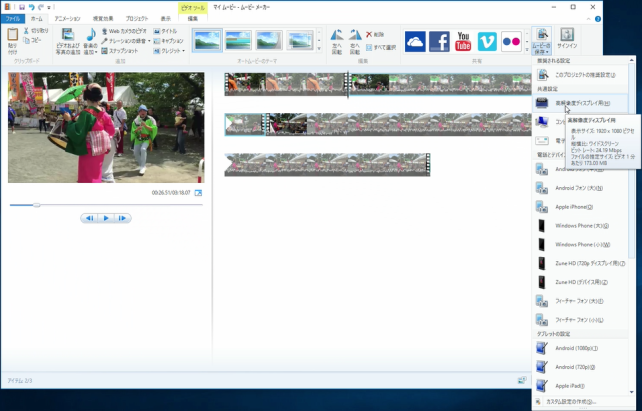The width and height of the screenshot is (642, 411).
Task: Switch to the アニメーション tab
Action: tap(68, 18)
